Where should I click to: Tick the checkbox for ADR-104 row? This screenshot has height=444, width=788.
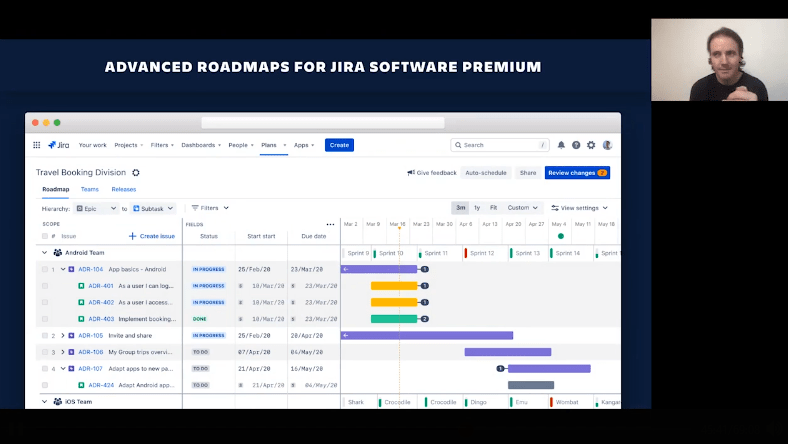45,269
